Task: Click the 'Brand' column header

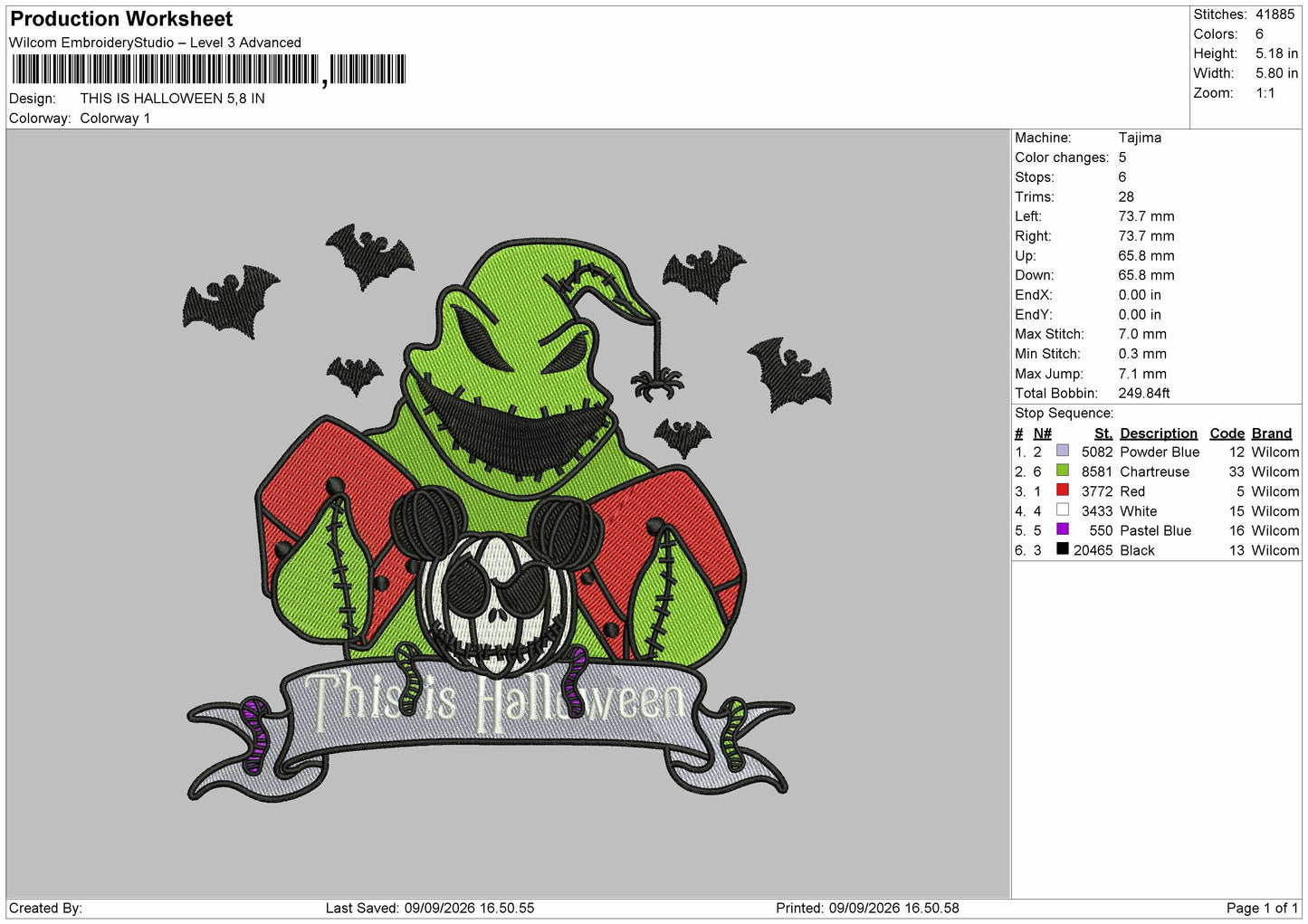Action: point(1272,433)
